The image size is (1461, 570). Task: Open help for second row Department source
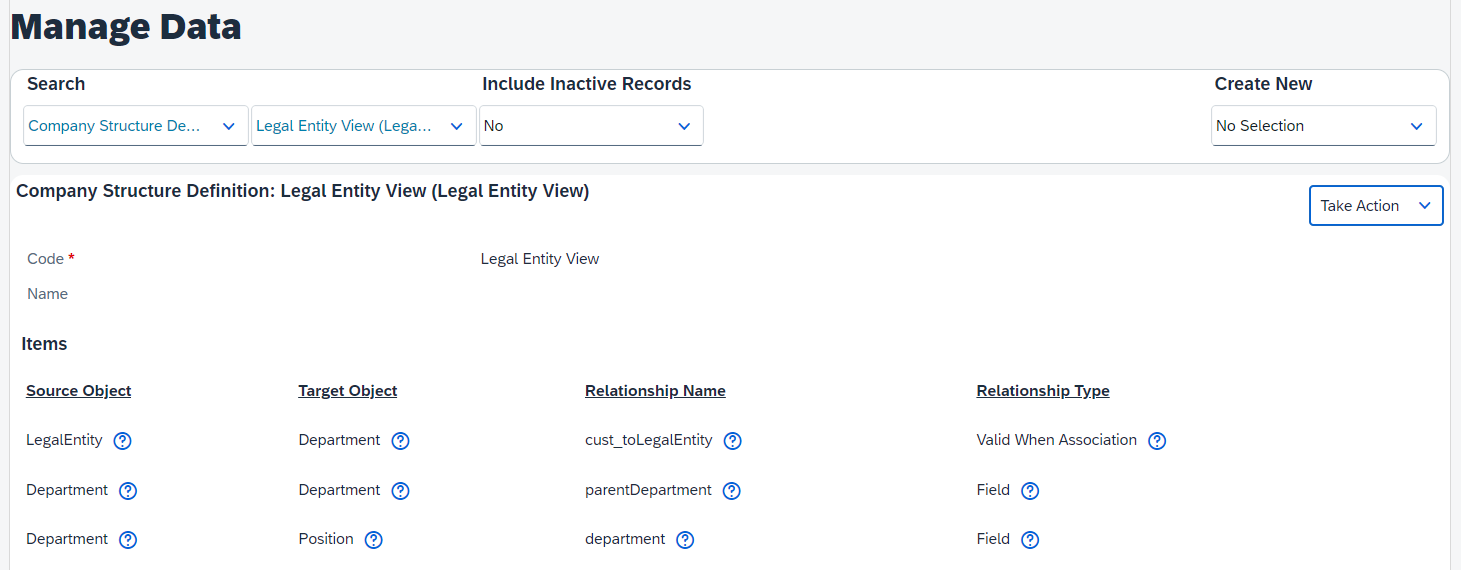coord(128,491)
